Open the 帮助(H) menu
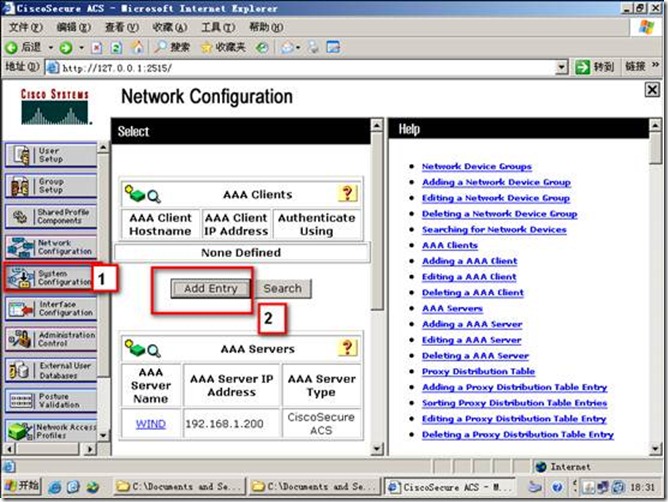This screenshot has width=668, height=502. [265, 27]
